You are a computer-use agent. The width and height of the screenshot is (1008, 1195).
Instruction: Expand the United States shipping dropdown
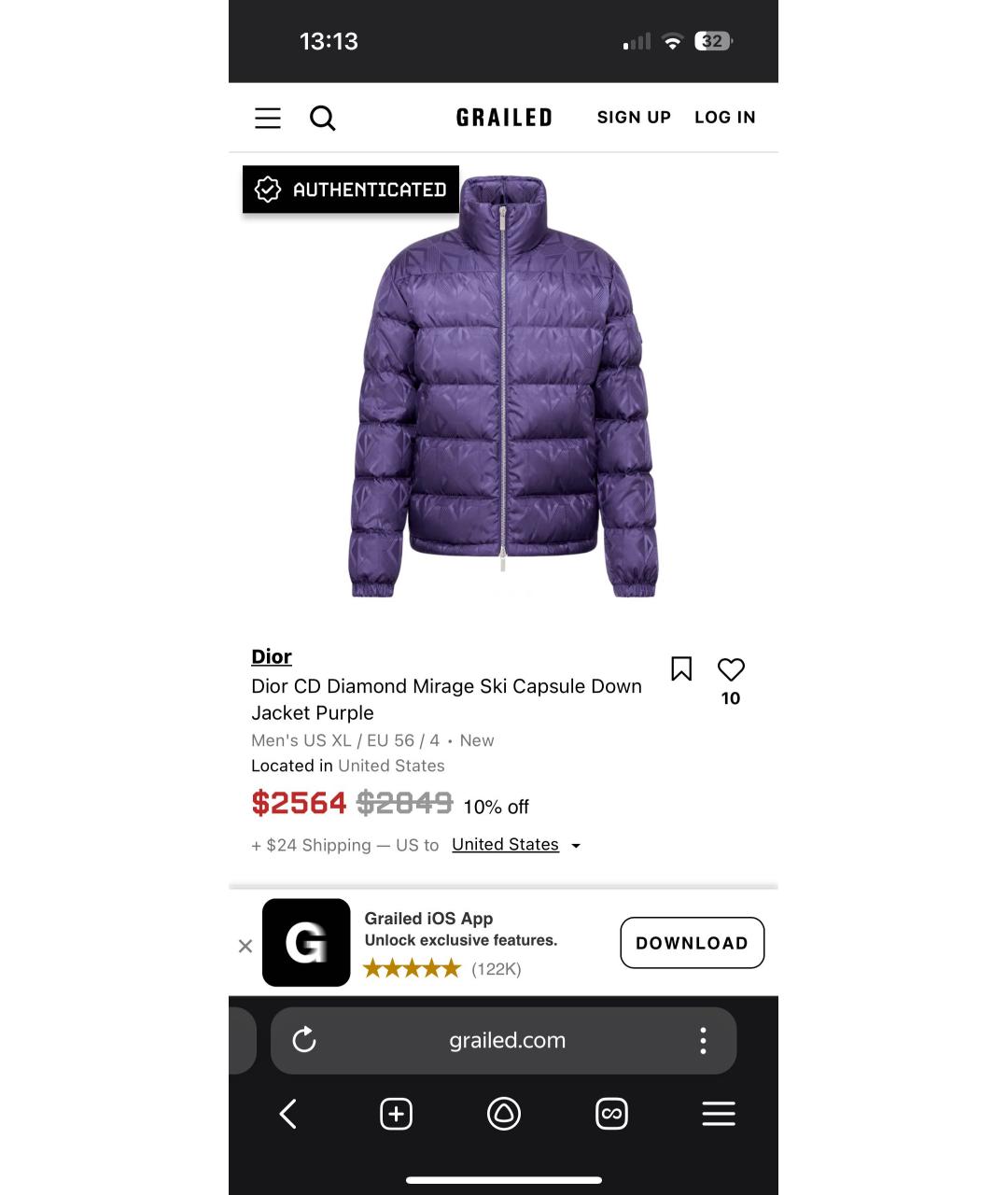[505, 844]
